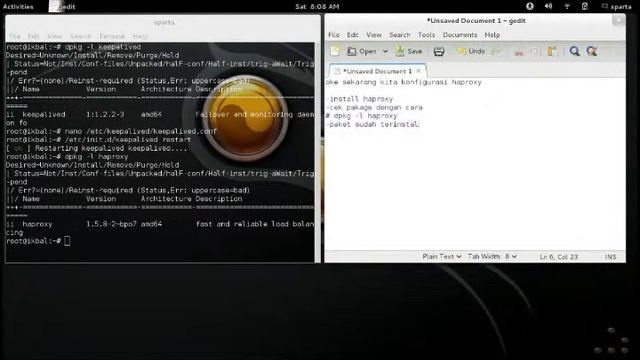Click the line '-install haproxy' in gedit
This screenshot has height=360, width=640.
(x=360, y=99)
